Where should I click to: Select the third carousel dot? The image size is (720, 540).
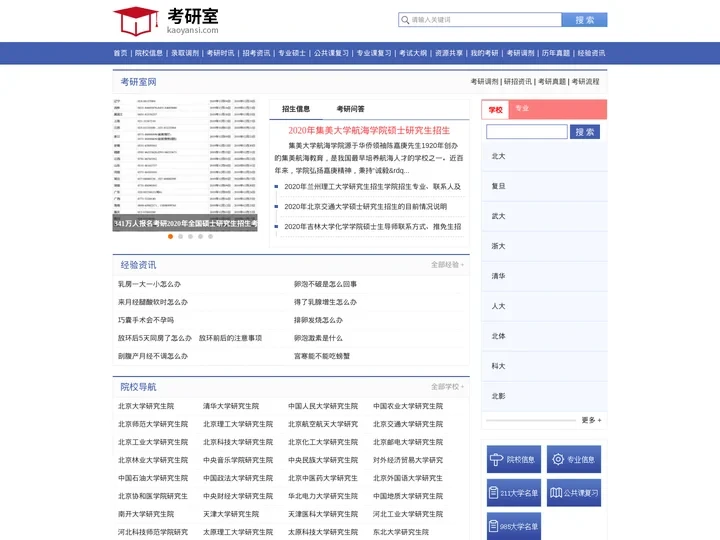click(191, 236)
